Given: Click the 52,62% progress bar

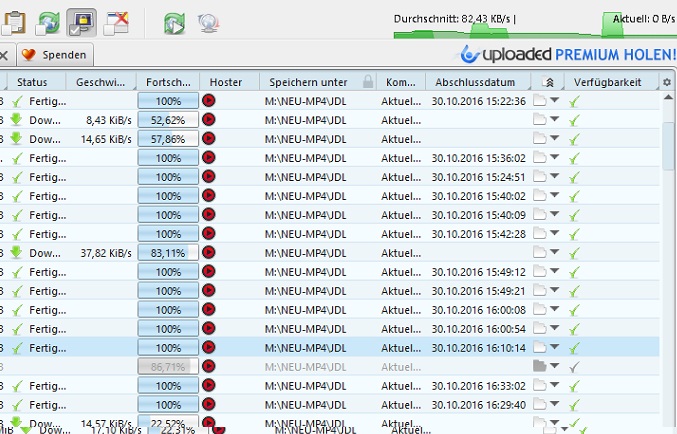Looking at the screenshot, I should click(x=167, y=120).
